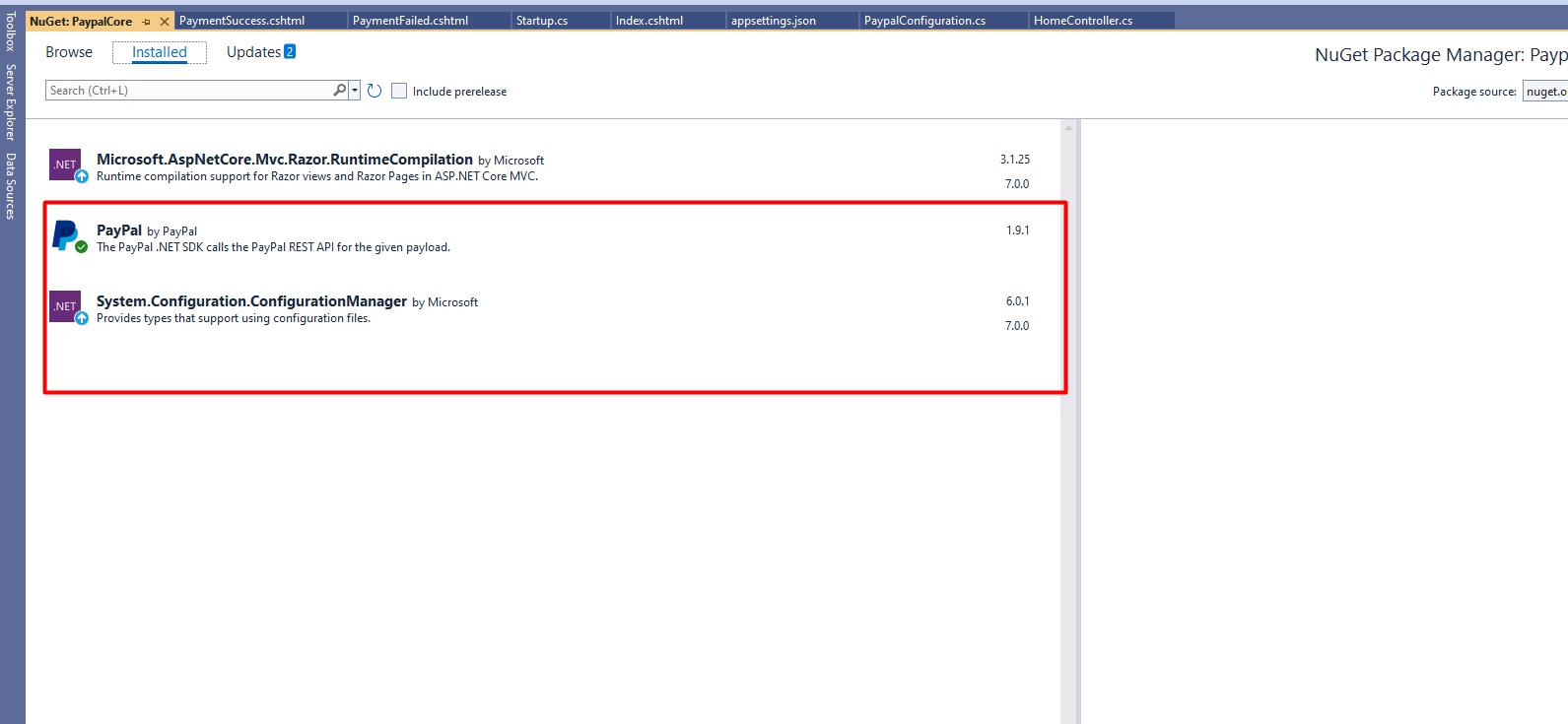Click version 1.9.1 of PayPal
The image size is (1568, 724).
click(x=1018, y=230)
